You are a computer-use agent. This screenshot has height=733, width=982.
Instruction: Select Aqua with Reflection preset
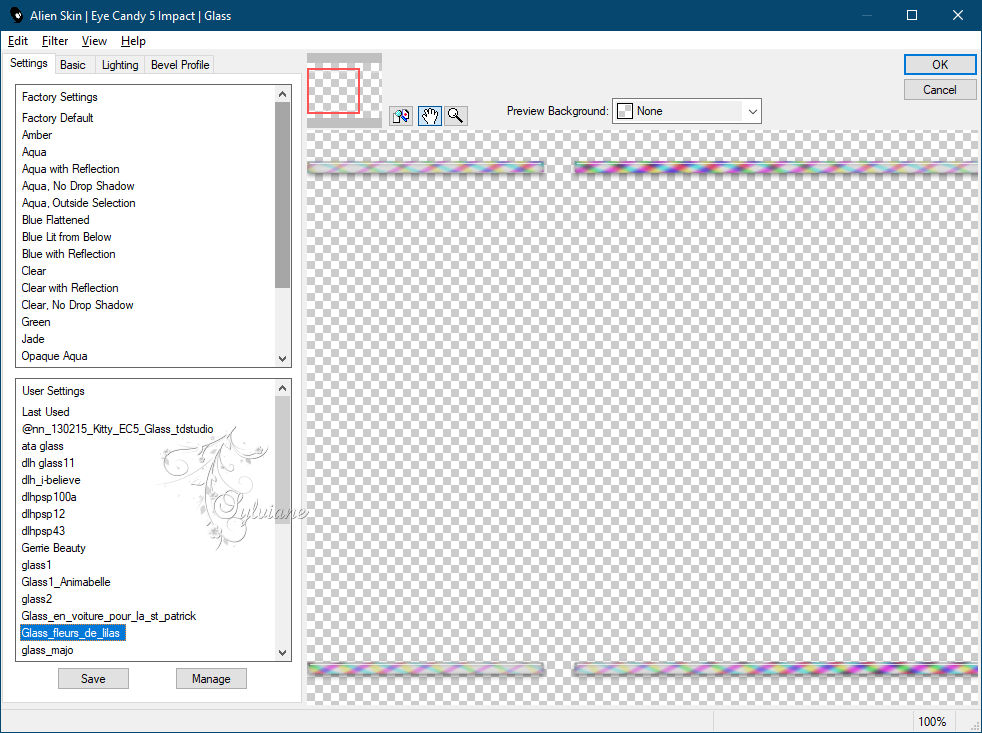70,169
